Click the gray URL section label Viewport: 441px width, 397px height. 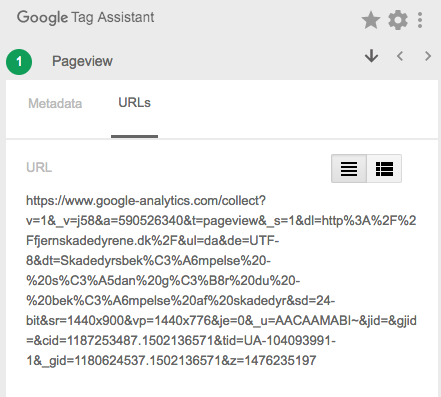39,167
